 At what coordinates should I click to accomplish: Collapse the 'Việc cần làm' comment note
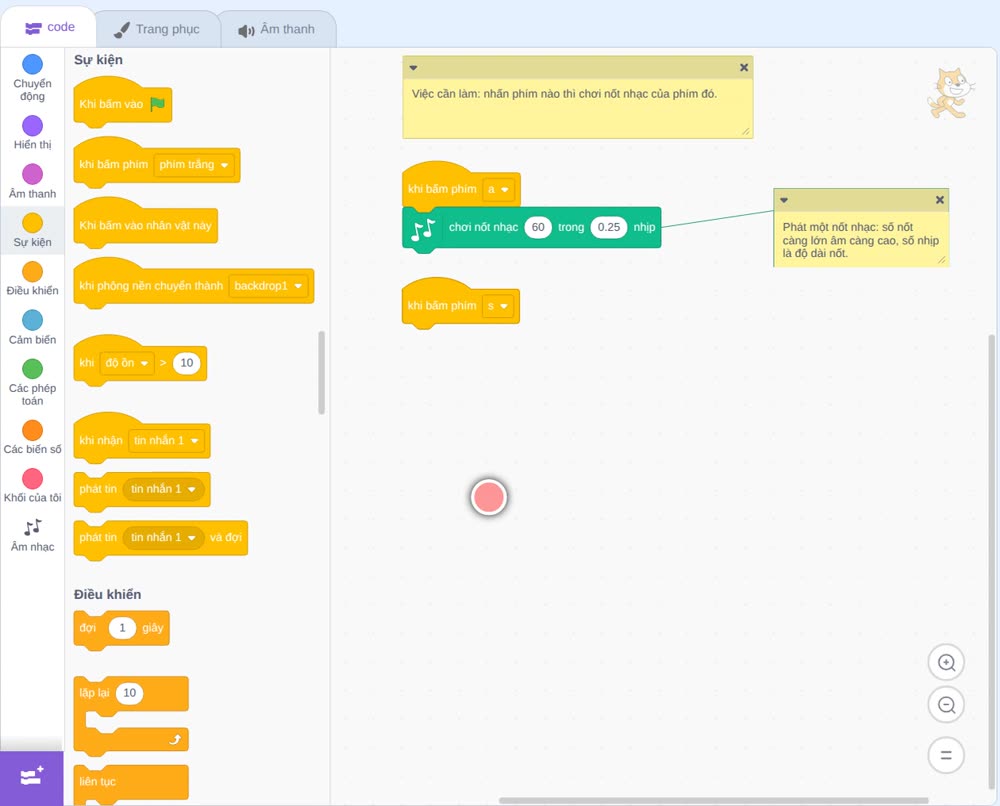[413, 68]
